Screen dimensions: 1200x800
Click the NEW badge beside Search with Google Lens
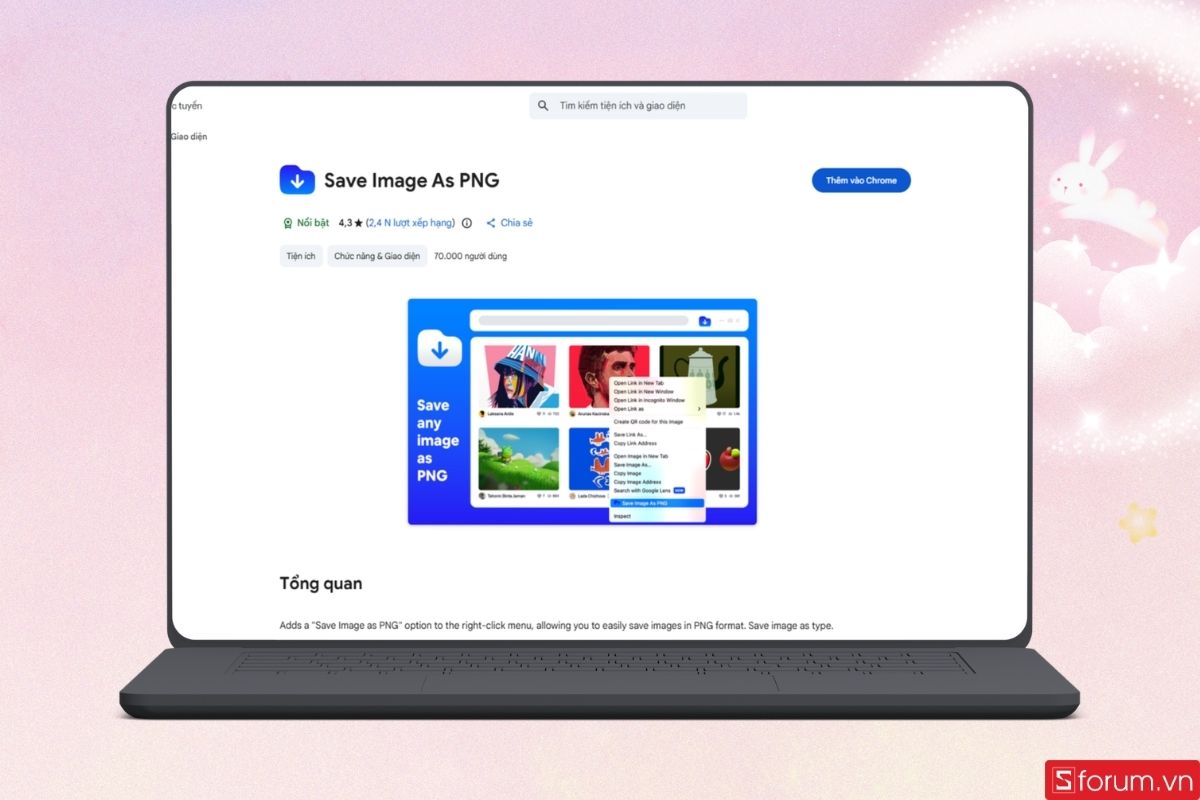tap(679, 491)
